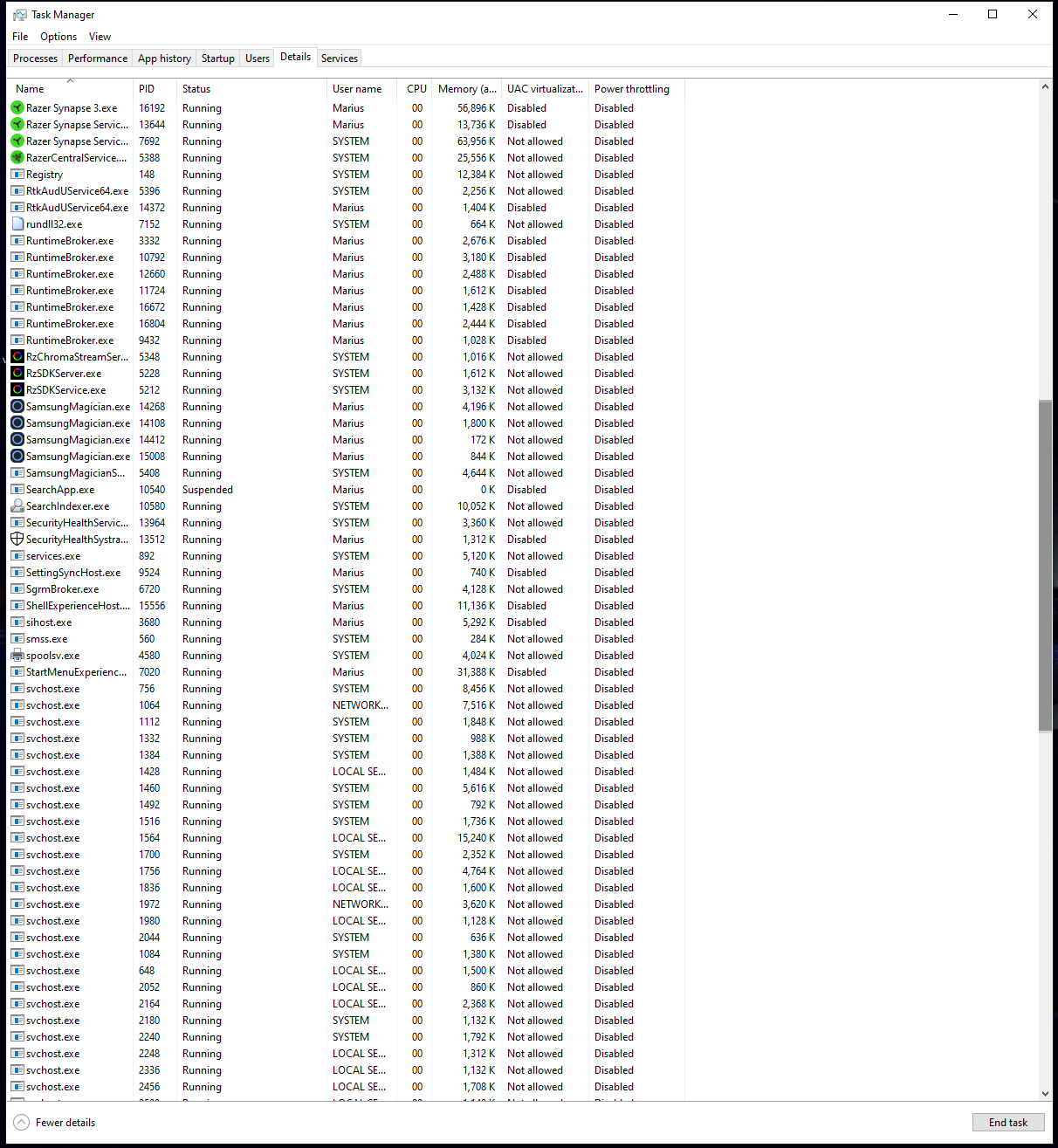The height and width of the screenshot is (1148, 1058).
Task: Click the scrollbar up arrow
Action: (1045, 86)
